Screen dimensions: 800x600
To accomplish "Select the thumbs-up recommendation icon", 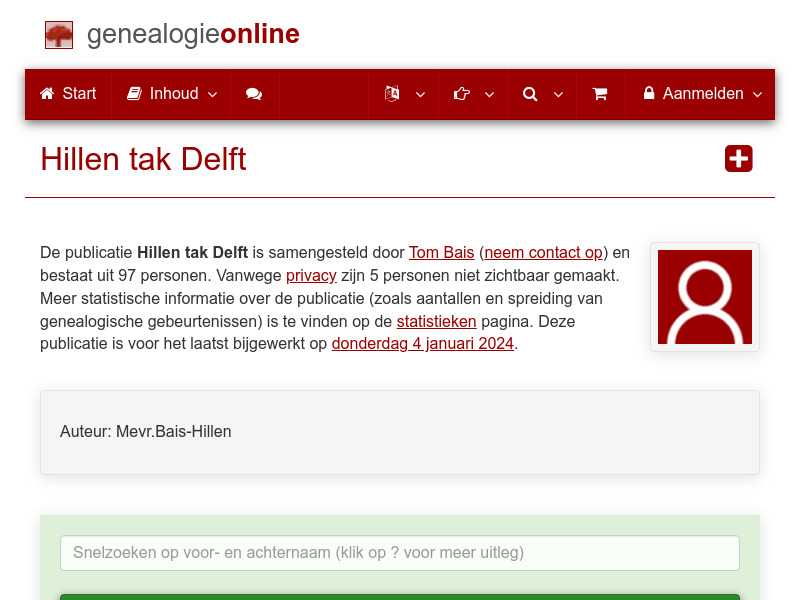I will 461,93.
